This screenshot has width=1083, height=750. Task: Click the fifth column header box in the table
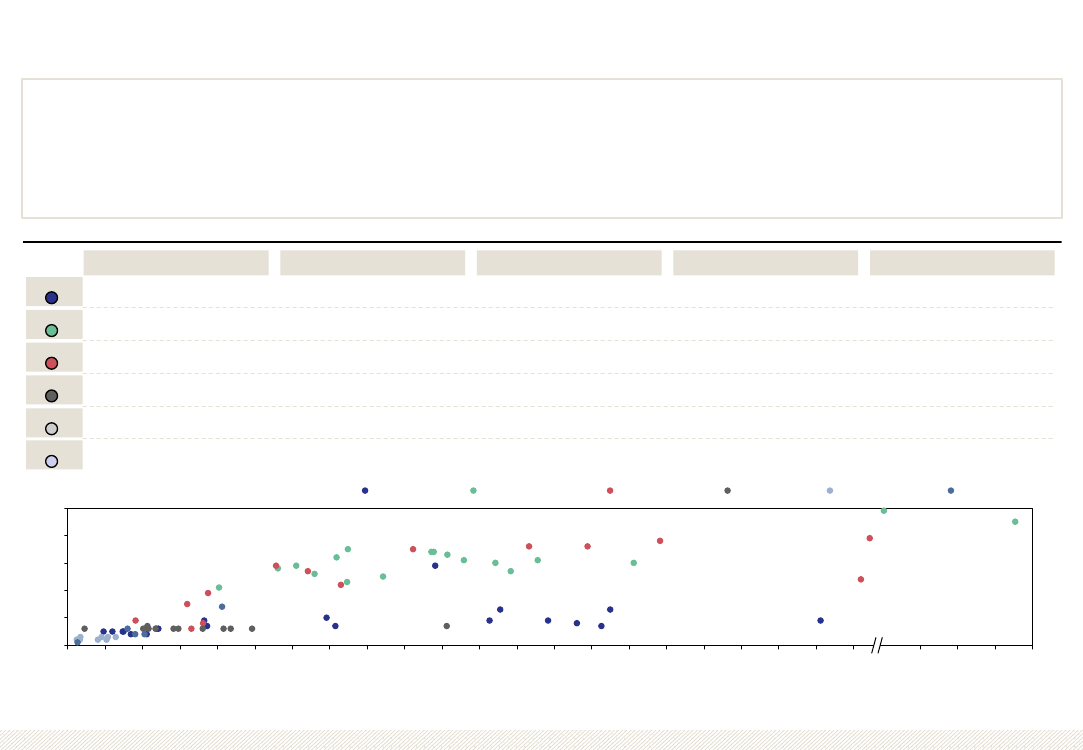(x=962, y=263)
